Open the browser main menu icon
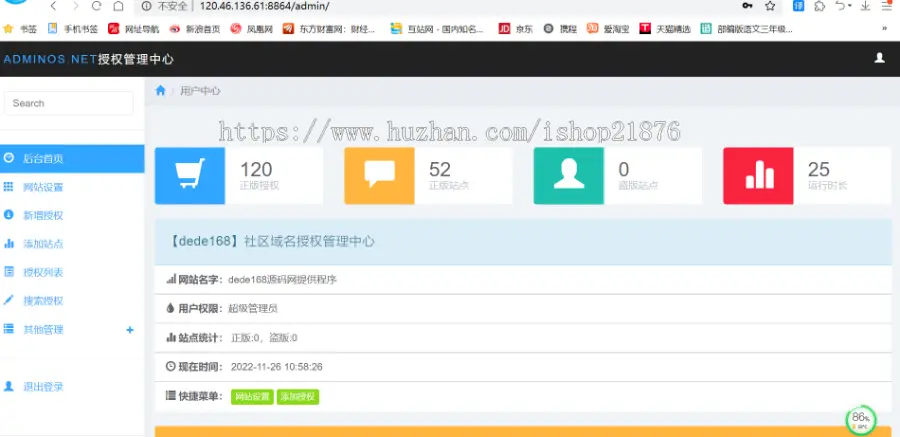900x437 pixels. click(887, 6)
